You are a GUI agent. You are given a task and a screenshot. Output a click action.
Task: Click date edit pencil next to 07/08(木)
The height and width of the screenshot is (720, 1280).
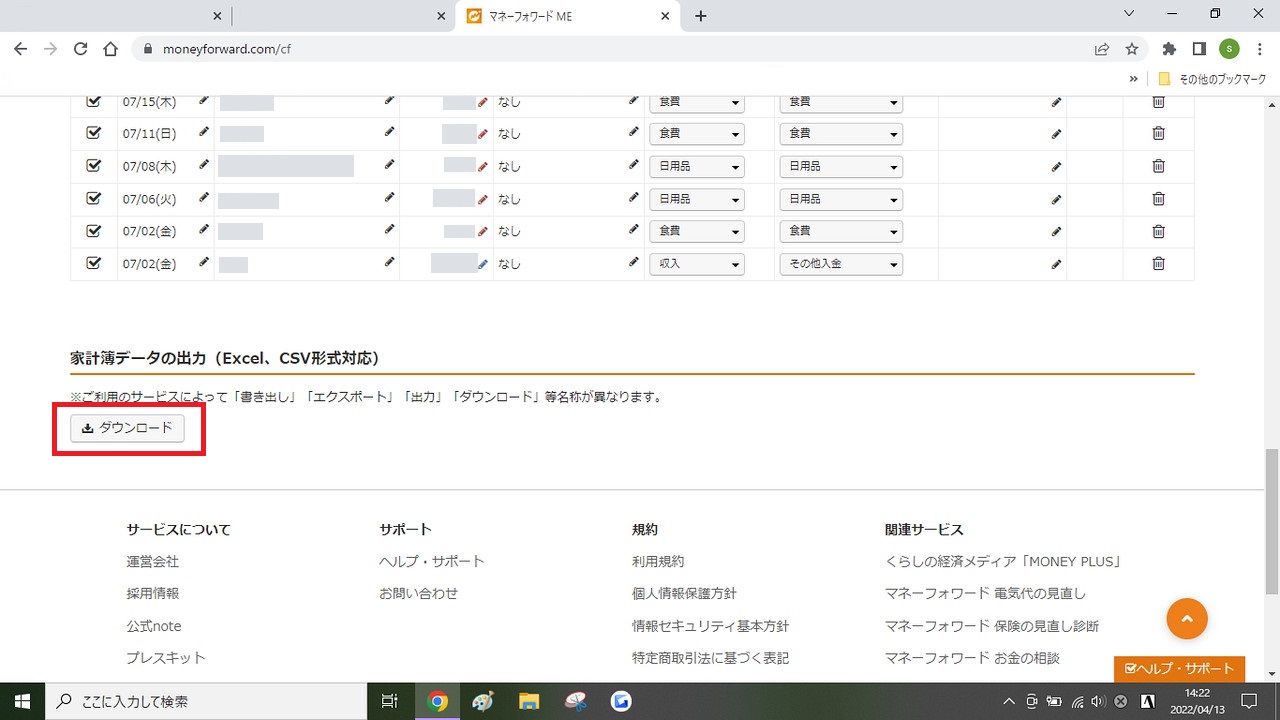[x=204, y=165]
